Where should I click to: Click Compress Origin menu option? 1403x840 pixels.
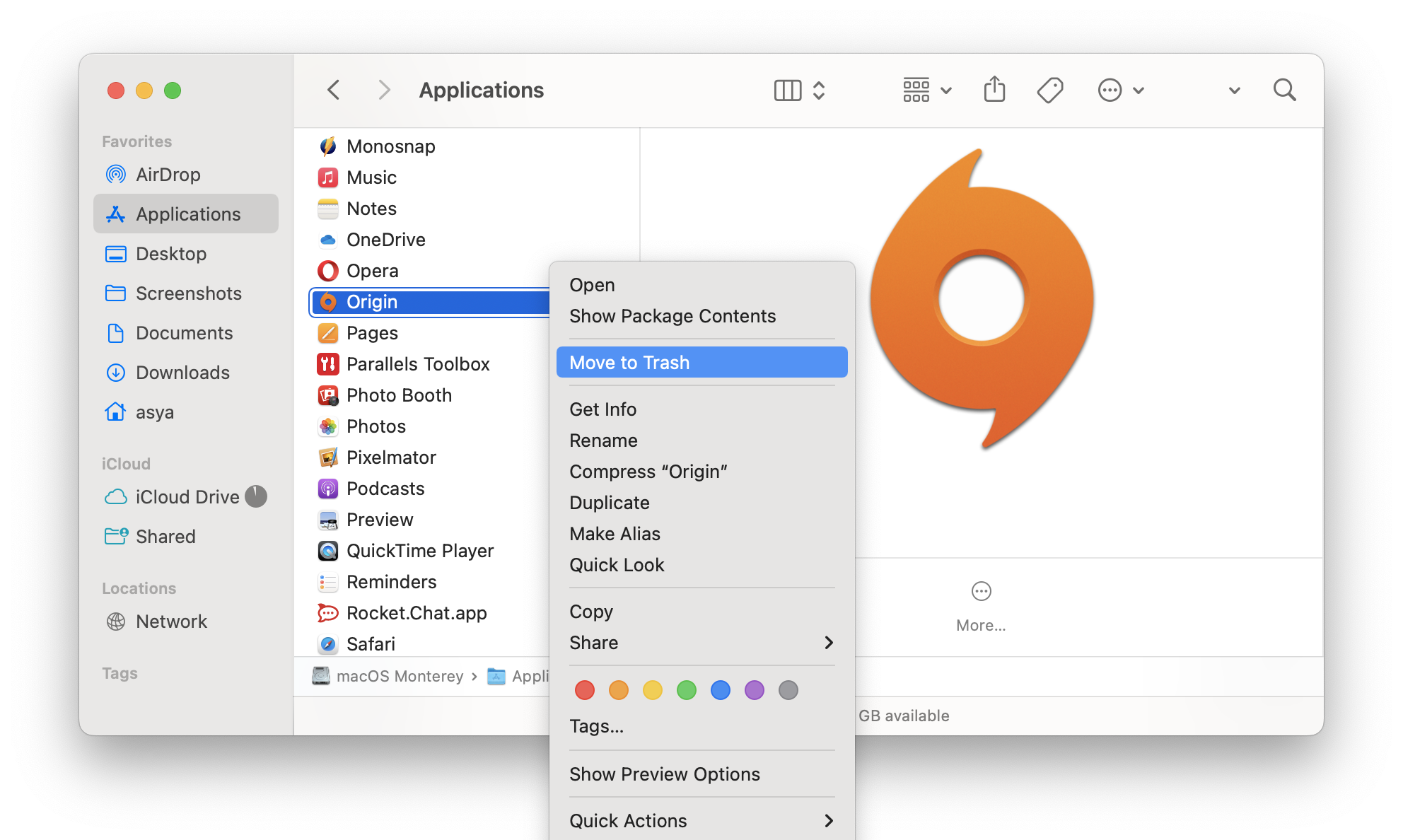[x=647, y=471]
